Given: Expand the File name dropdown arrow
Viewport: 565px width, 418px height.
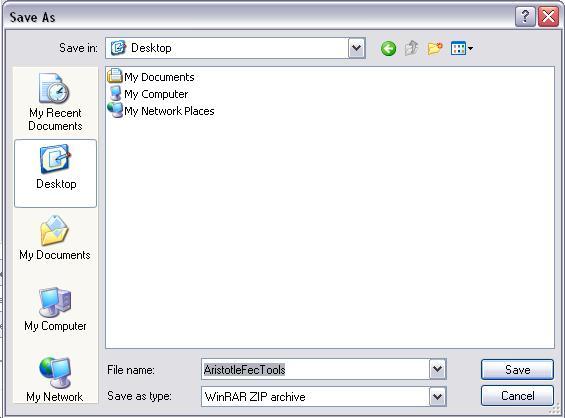Looking at the screenshot, I should [437, 369].
